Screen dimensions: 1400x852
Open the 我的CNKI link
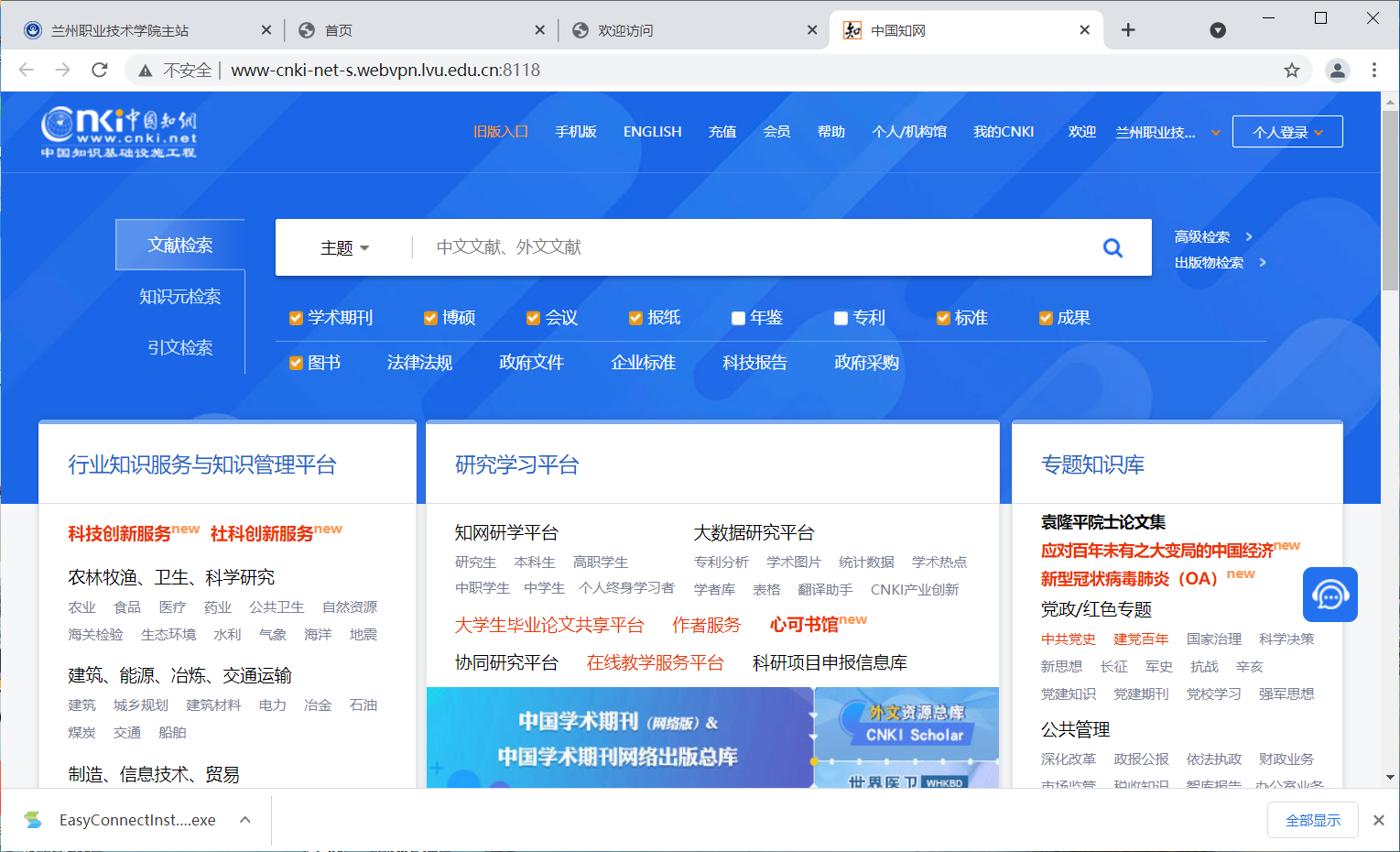(x=1004, y=132)
